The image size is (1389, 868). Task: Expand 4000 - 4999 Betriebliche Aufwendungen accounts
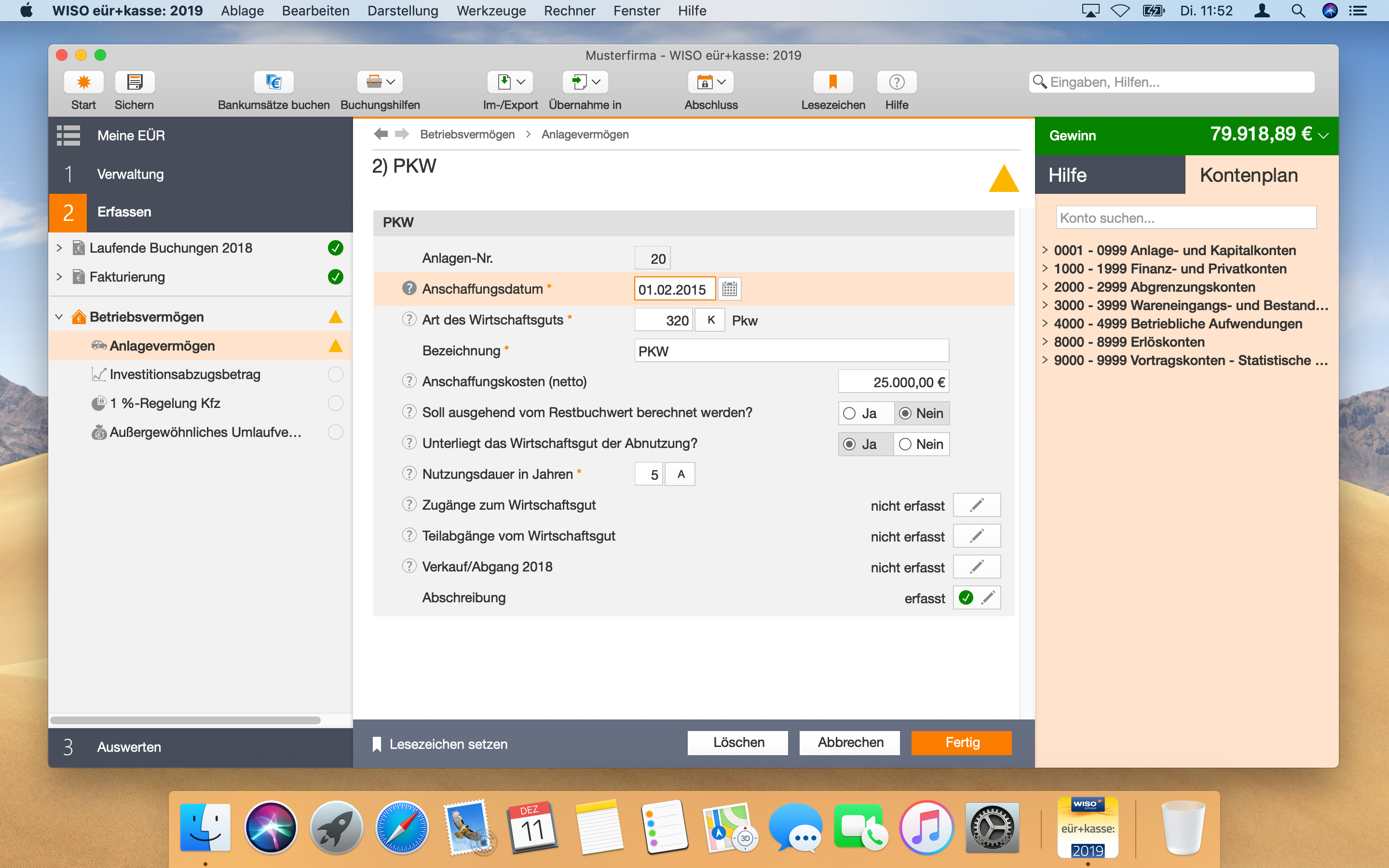(1045, 324)
